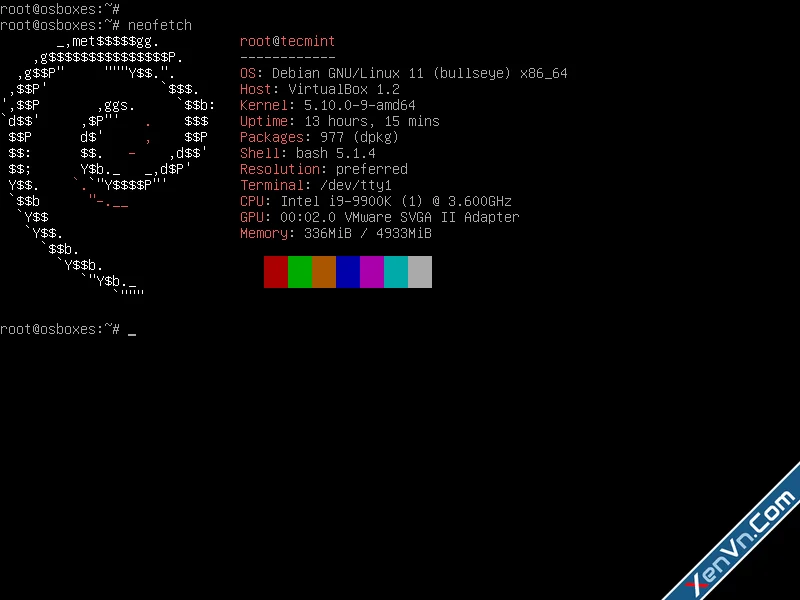Click the orange-brown color block
800x600 pixels.
point(324,272)
